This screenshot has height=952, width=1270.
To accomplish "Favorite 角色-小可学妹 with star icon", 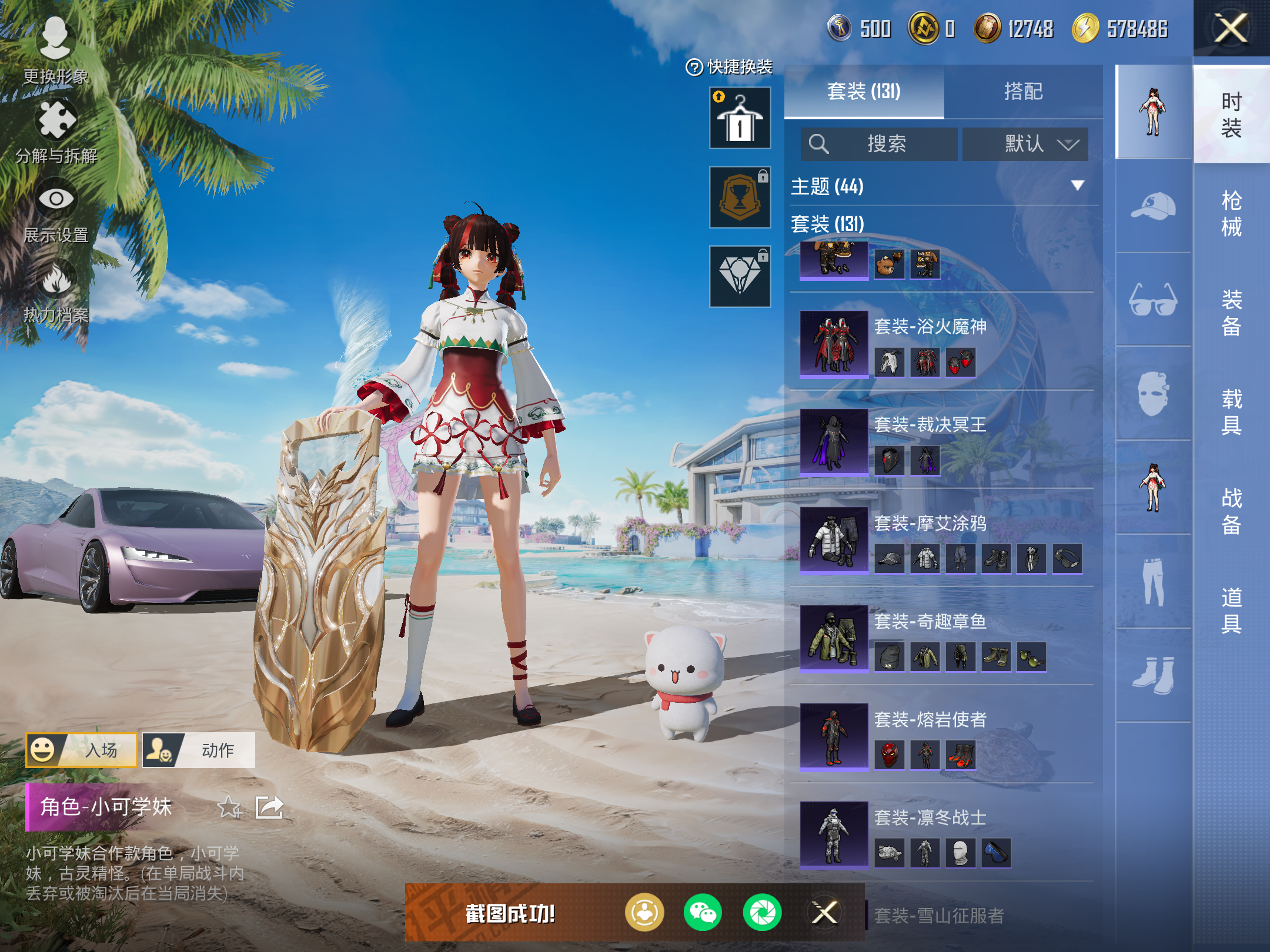I will click(229, 807).
